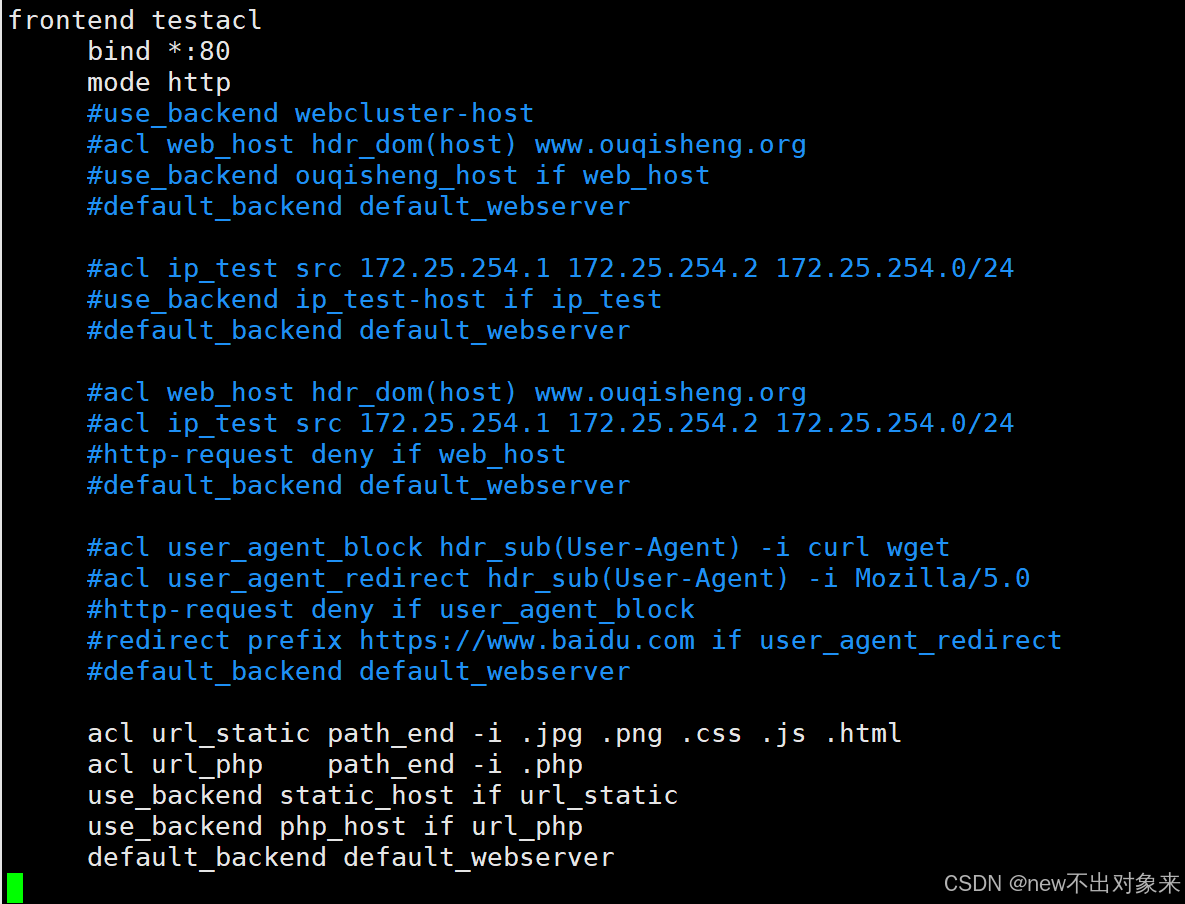Image resolution: width=1185 pixels, height=904 pixels.
Task: Click 'acl url_static path_end' line
Action: coord(494,733)
